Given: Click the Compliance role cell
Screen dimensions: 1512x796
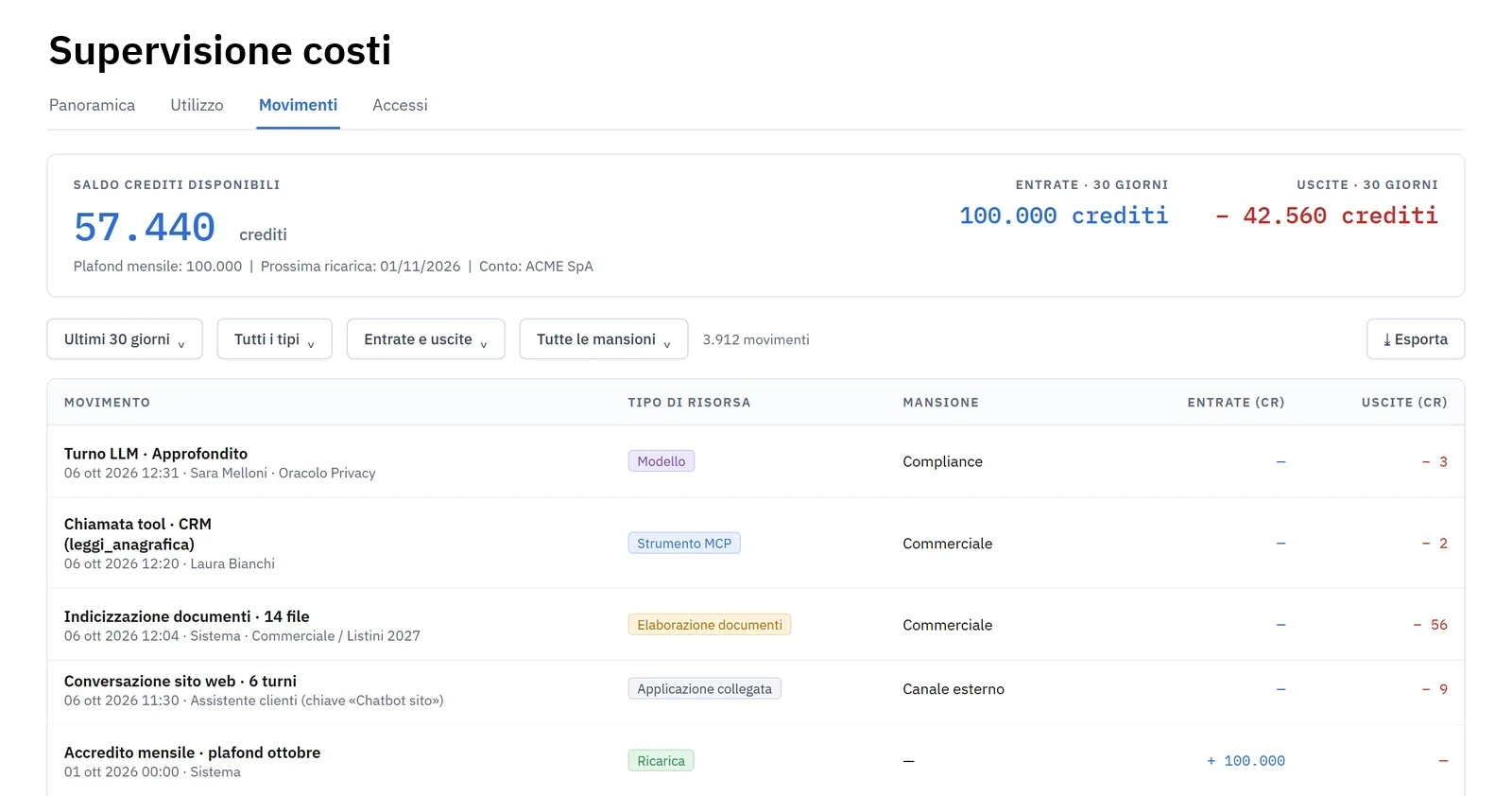Looking at the screenshot, I should coord(942,461).
